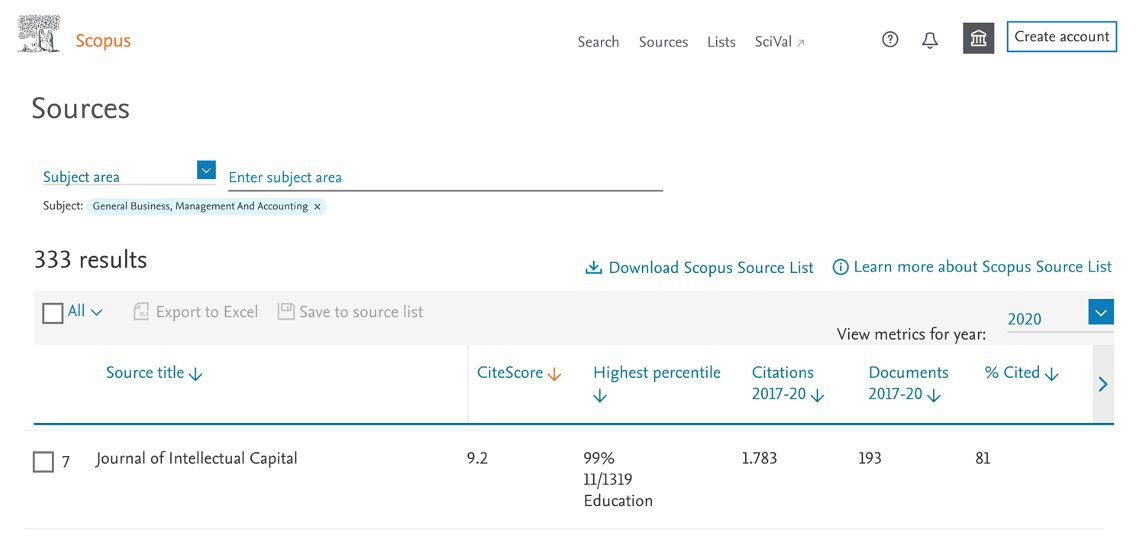Click the row number 7

click(x=65, y=461)
